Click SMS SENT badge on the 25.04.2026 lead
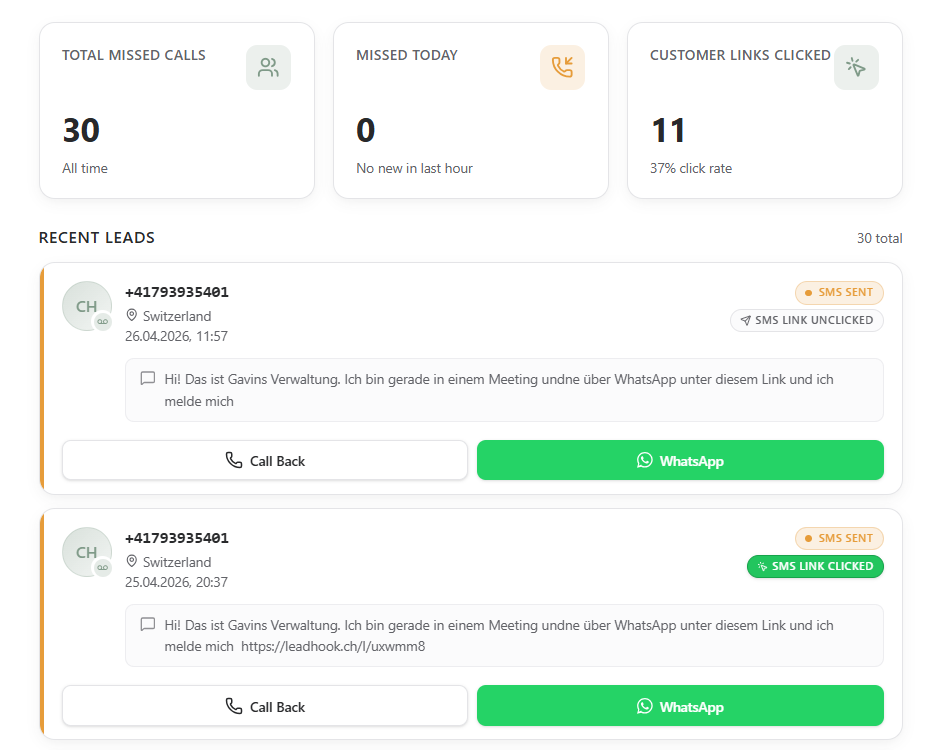 click(839, 538)
